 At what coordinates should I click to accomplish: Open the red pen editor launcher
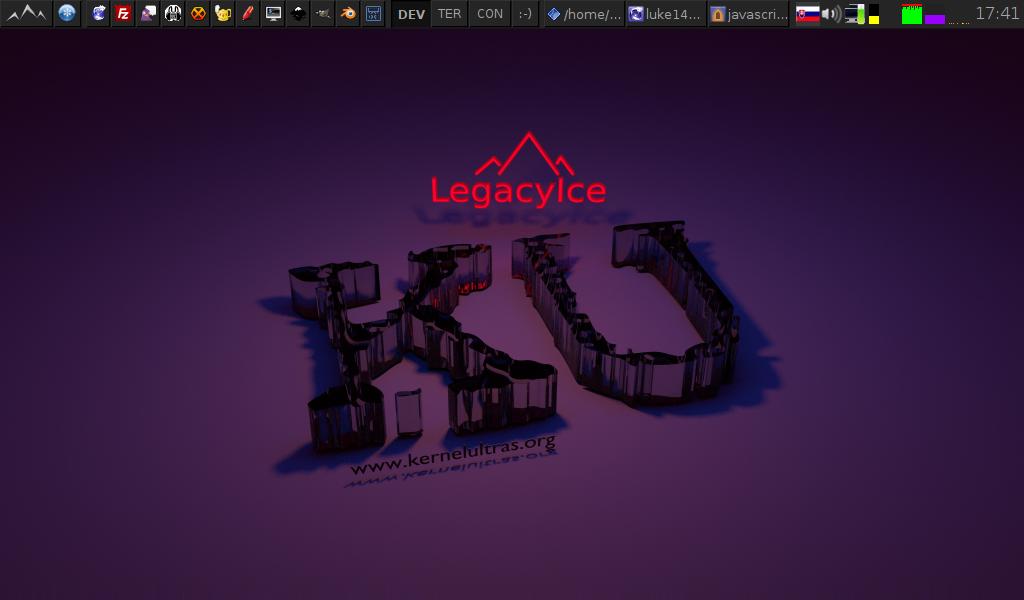click(248, 13)
